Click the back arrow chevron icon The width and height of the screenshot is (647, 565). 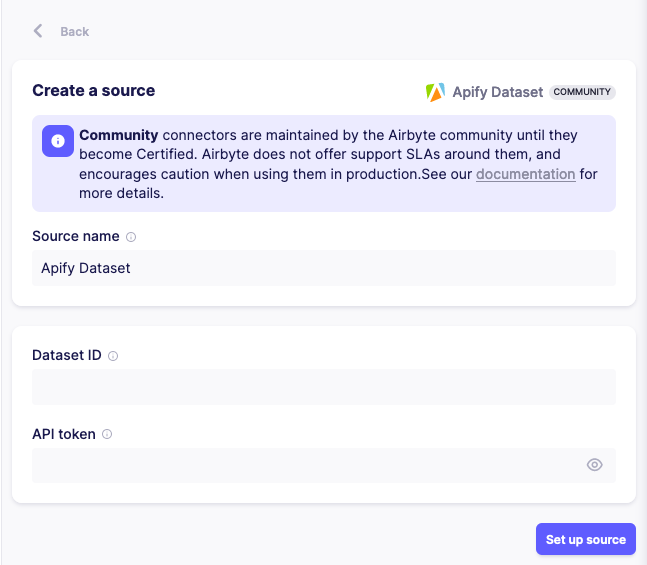tap(38, 31)
